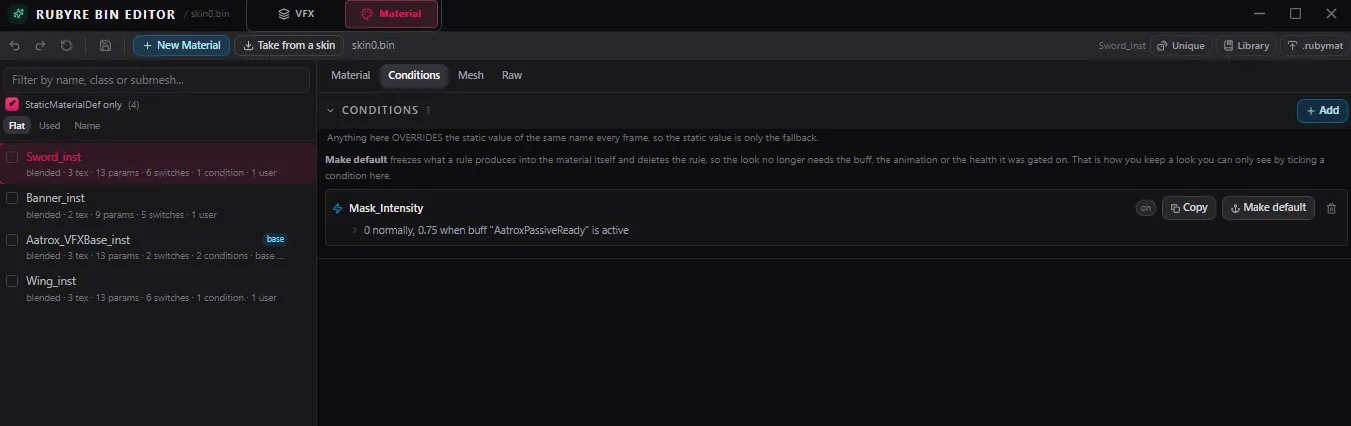The image size is (1351, 426).
Task: Click the reload circular arrow icon
Action: [x=66, y=46]
